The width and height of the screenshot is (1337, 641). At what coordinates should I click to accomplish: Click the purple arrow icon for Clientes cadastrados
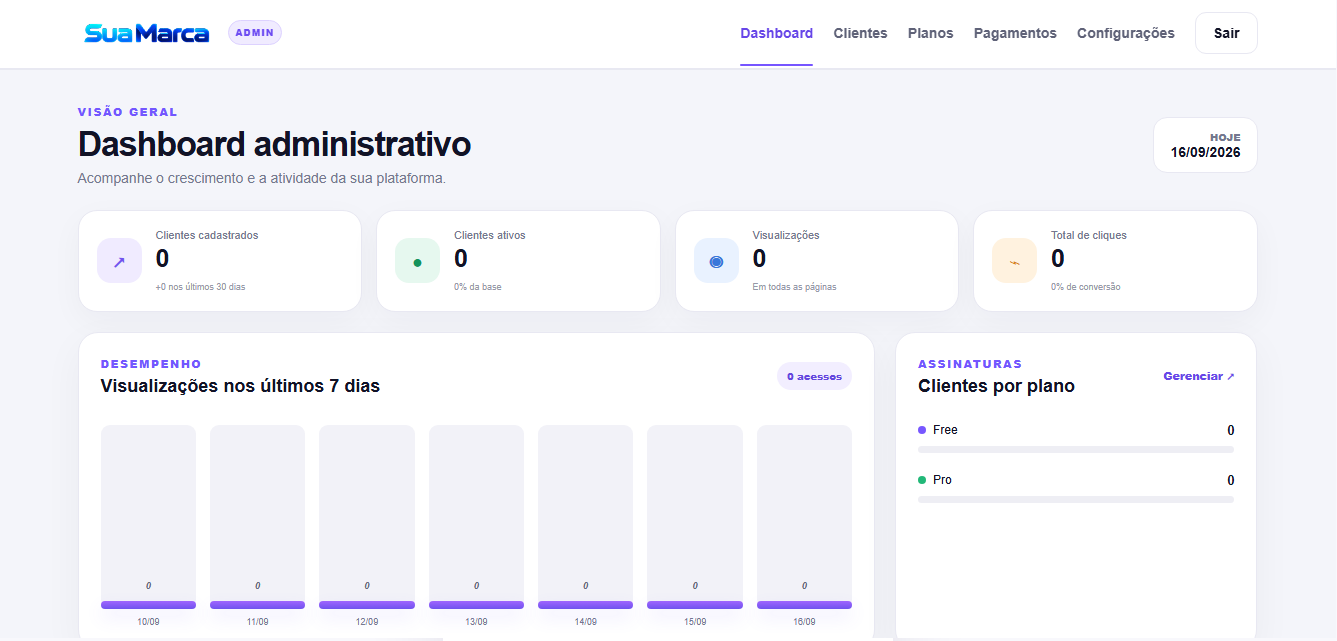(x=119, y=261)
